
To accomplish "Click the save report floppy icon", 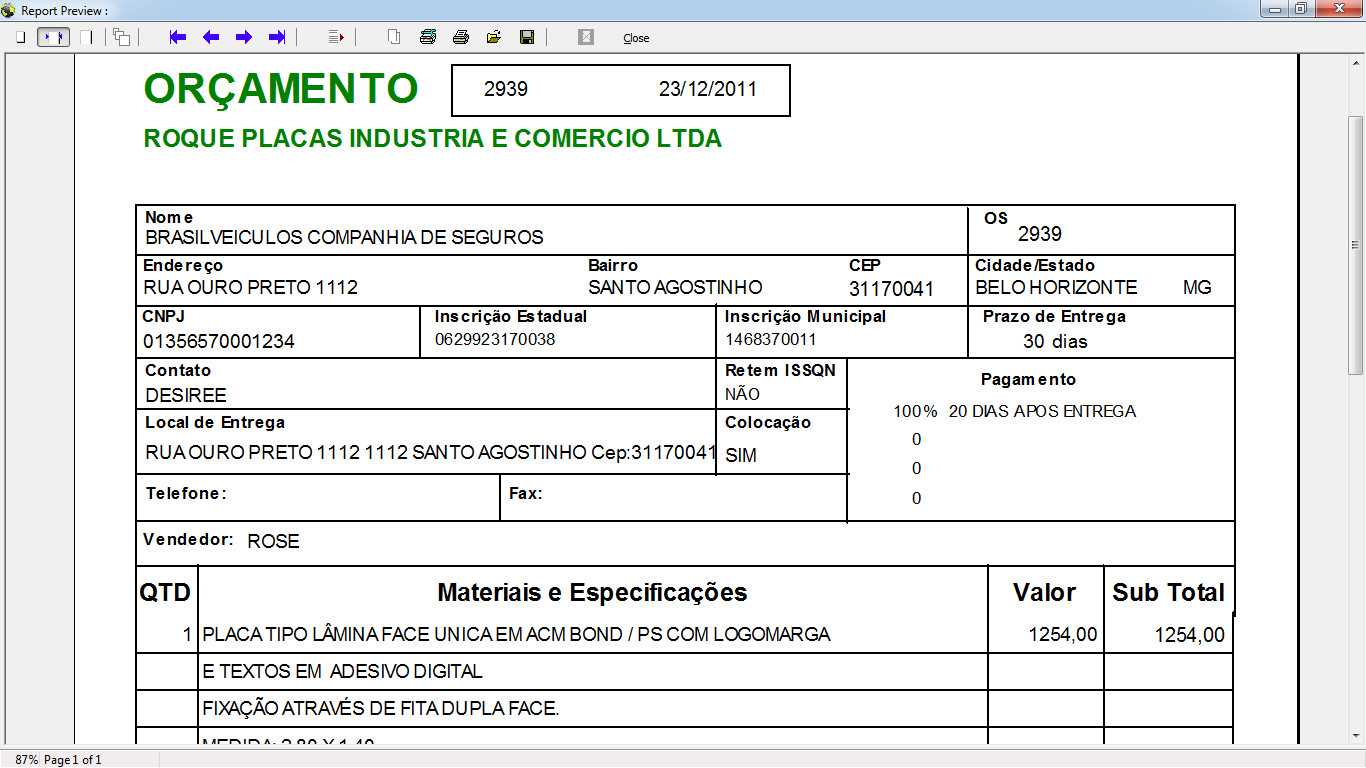I will 527,37.
